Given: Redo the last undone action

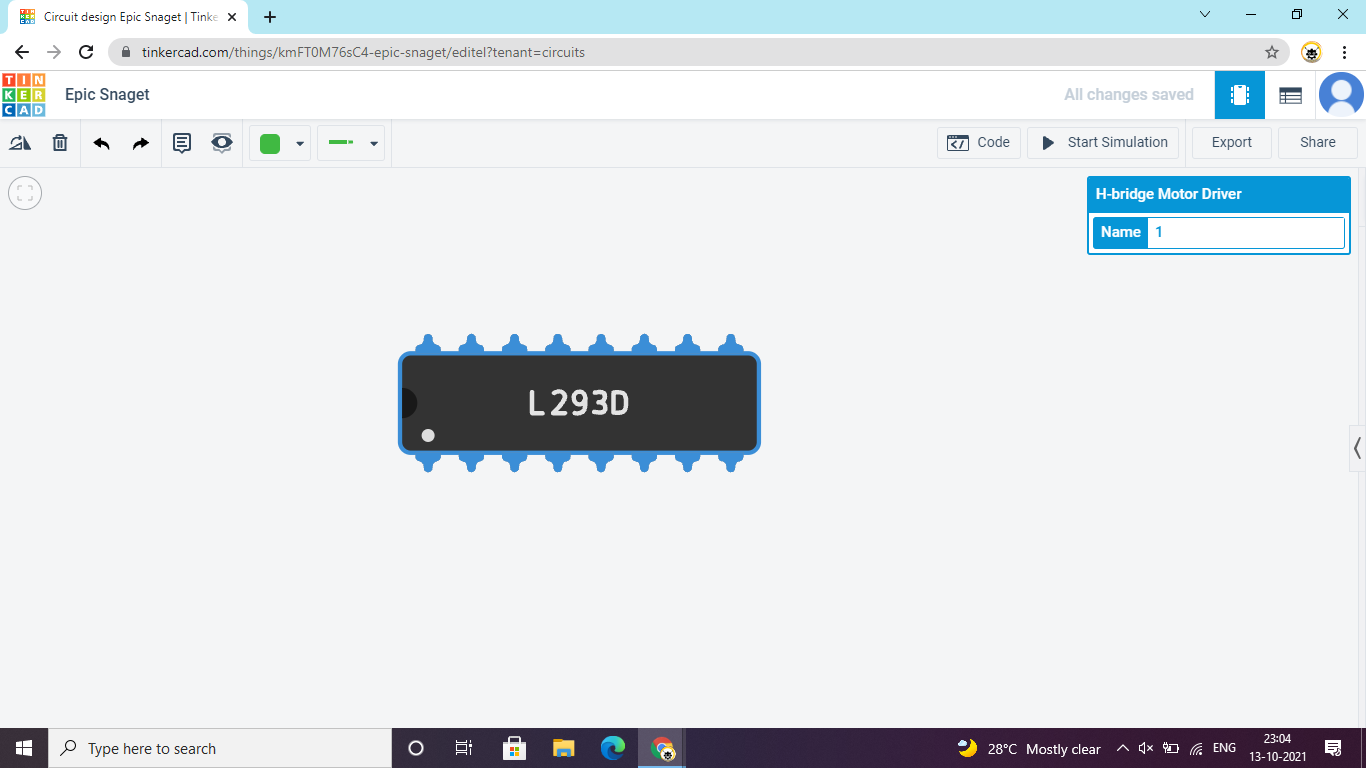Looking at the screenshot, I should 141,143.
